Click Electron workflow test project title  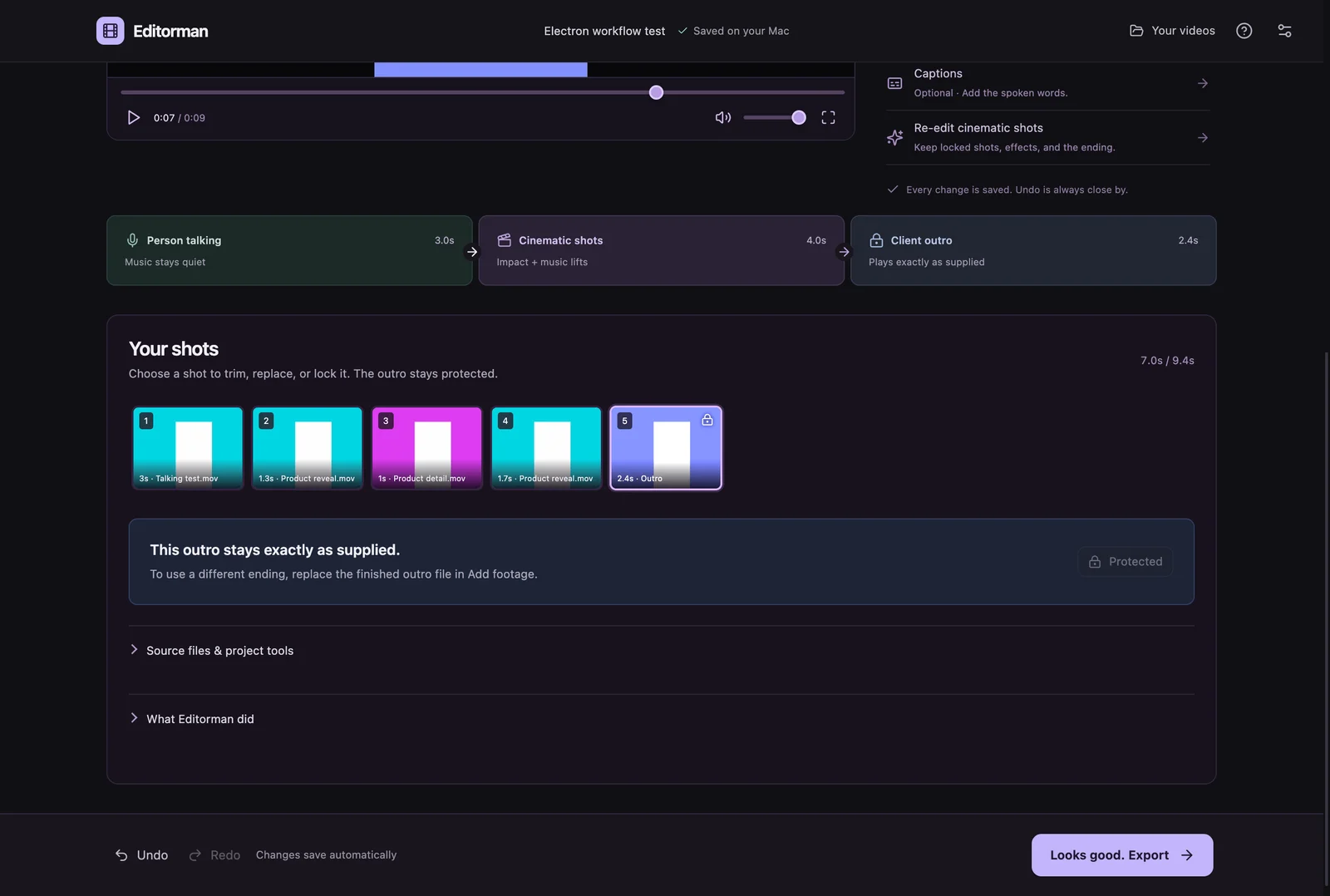(604, 31)
